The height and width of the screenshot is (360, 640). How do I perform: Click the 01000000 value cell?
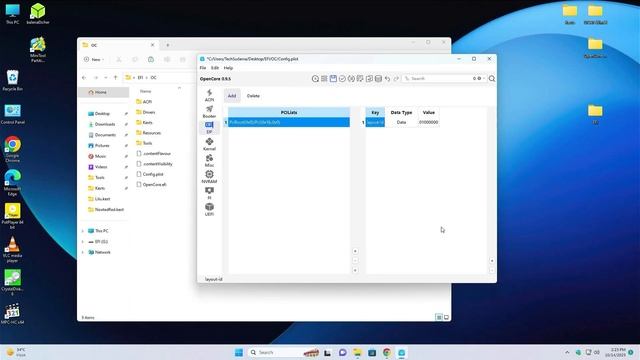pyautogui.click(x=429, y=122)
